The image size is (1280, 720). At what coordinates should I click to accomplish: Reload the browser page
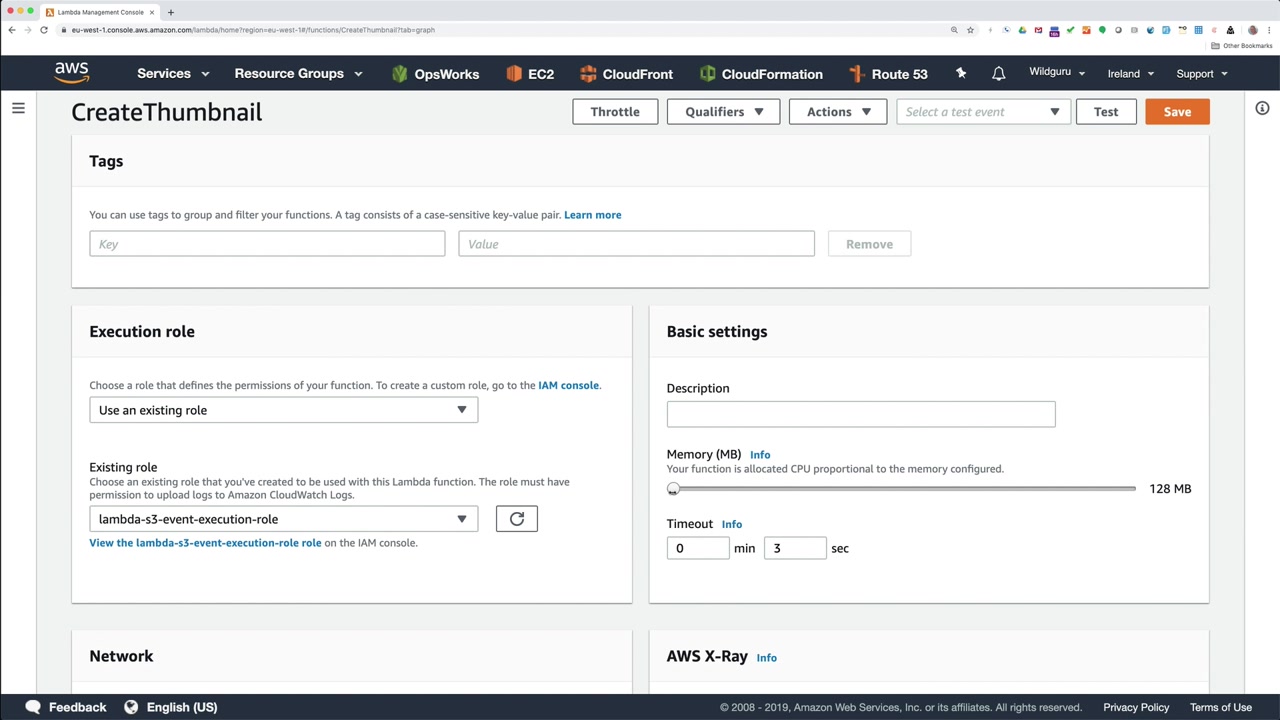point(44,30)
